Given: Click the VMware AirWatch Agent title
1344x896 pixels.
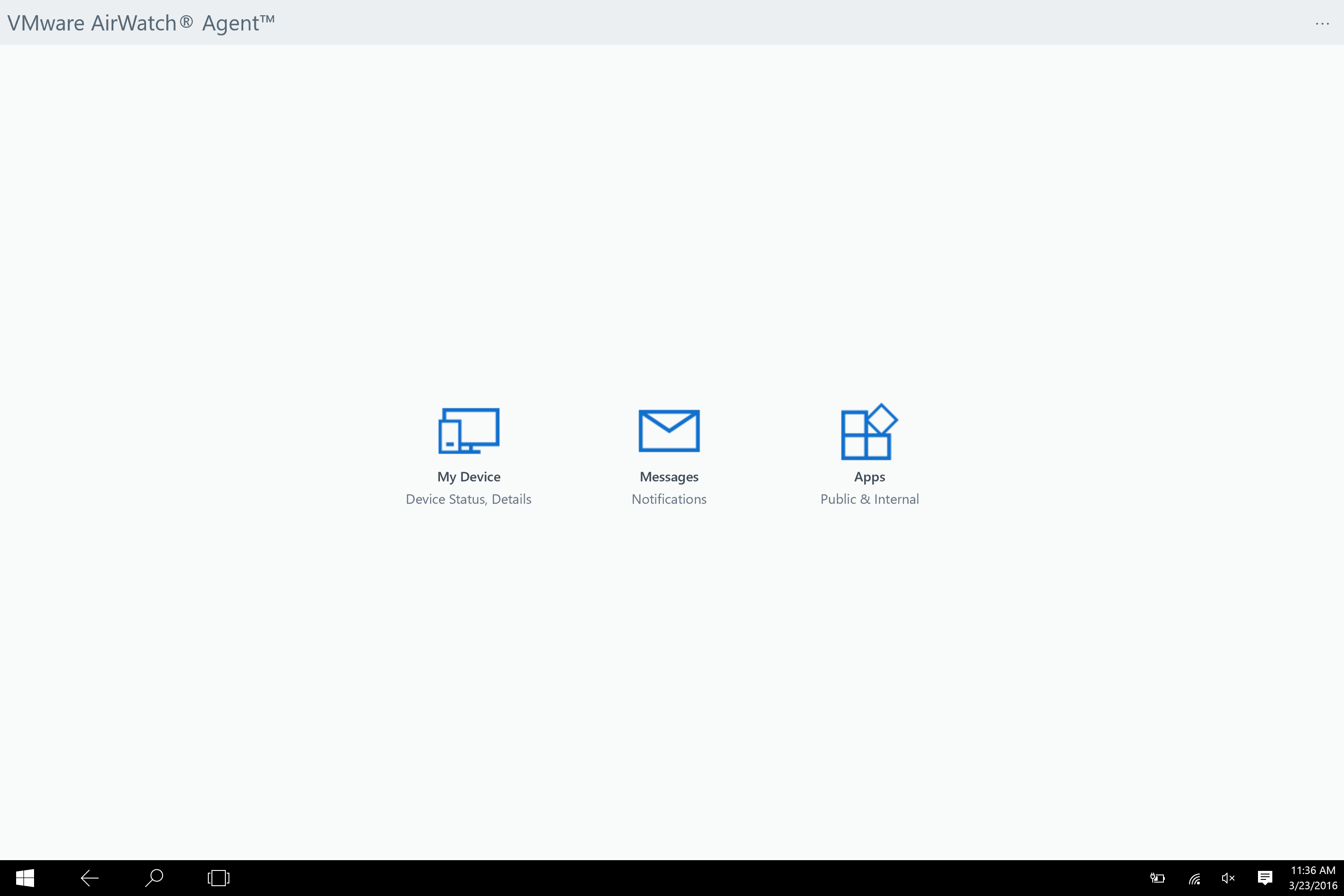Looking at the screenshot, I should [141, 23].
